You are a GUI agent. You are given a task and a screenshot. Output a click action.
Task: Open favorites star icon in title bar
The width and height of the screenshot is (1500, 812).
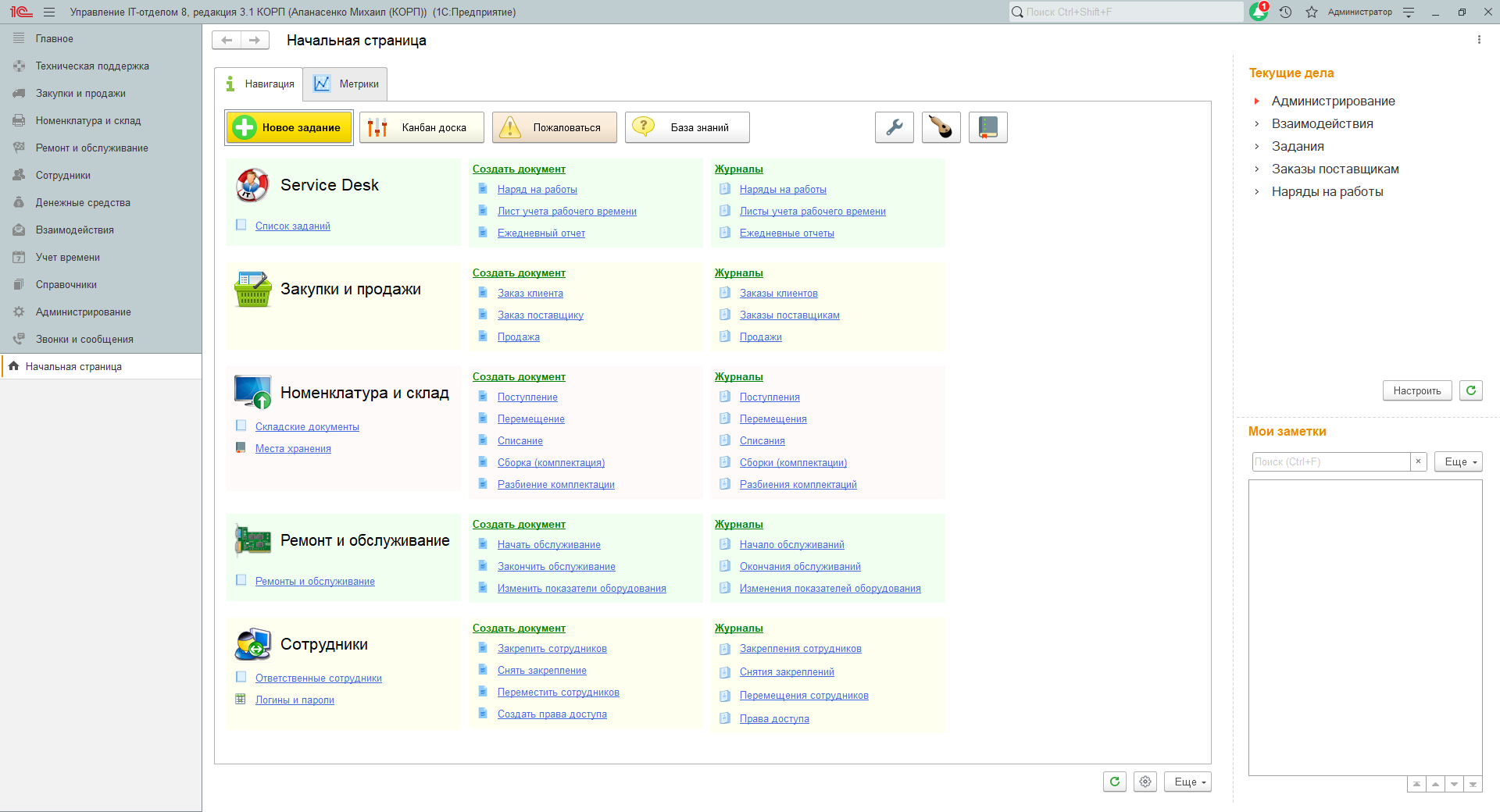tap(1312, 12)
